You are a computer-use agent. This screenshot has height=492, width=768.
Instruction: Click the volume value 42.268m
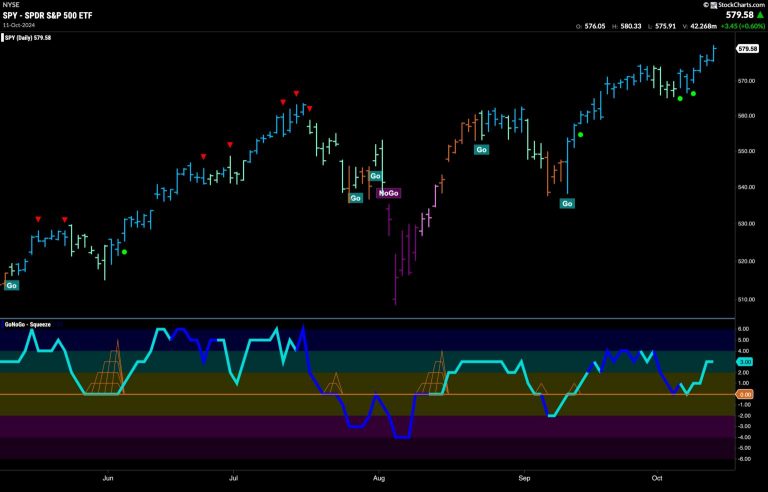(x=703, y=26)
